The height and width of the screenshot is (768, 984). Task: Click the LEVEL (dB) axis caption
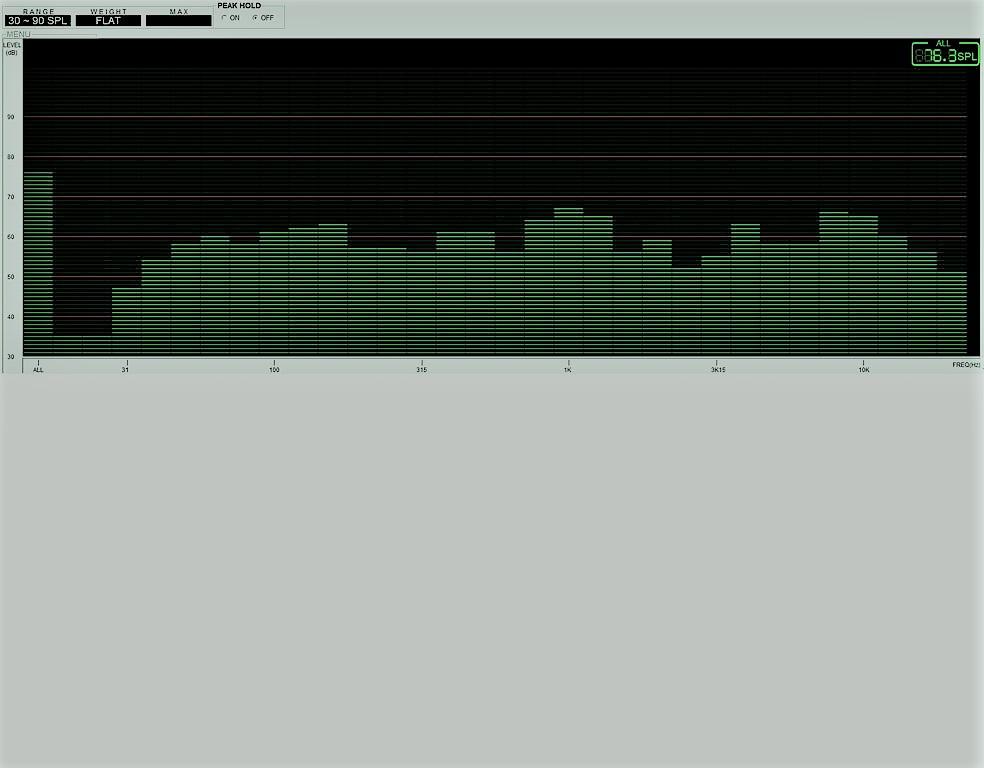(12, 48)
